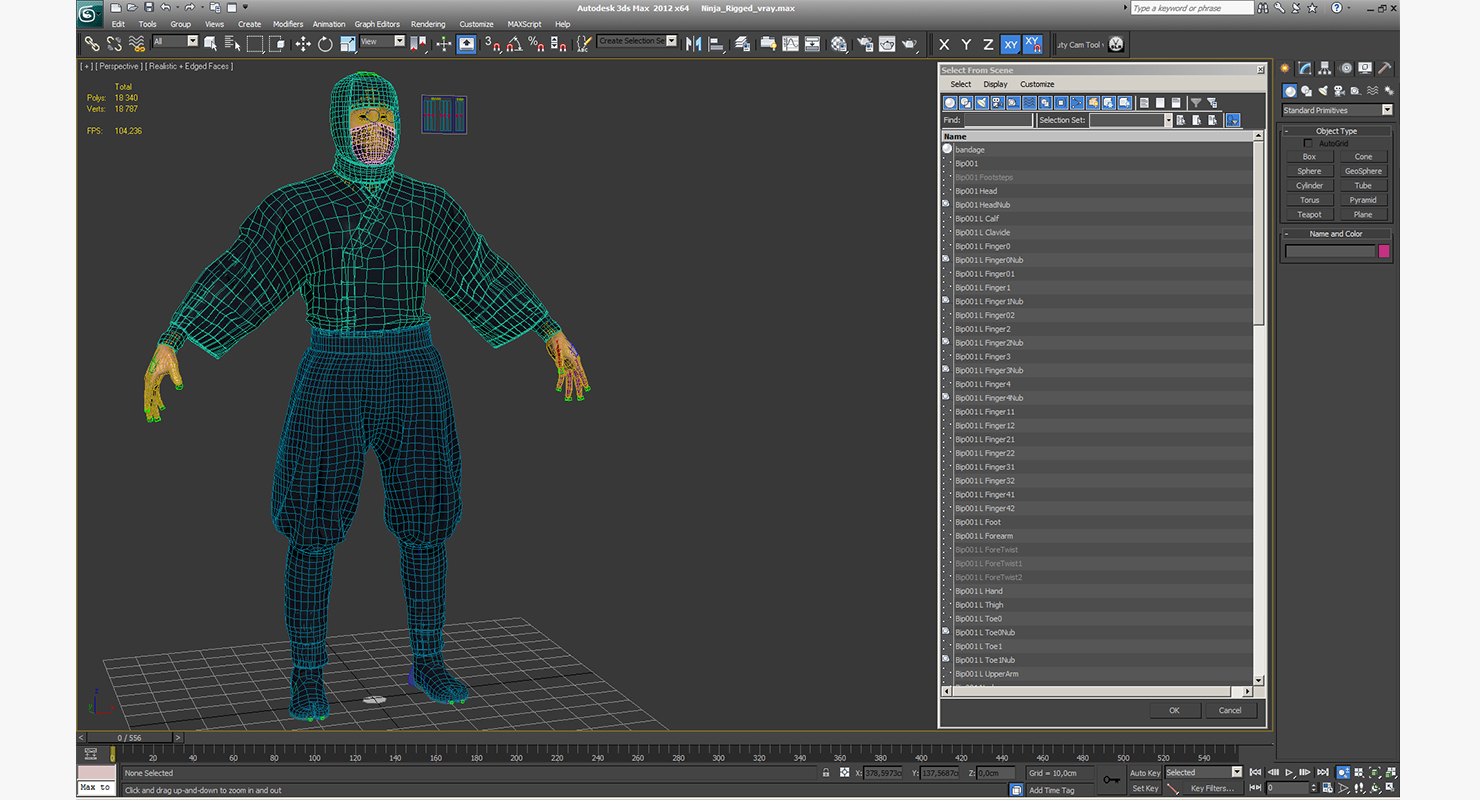Open the Hierarchy command panel tab
Viewport: 1480px width, 800px height.
coord(1325,68)
